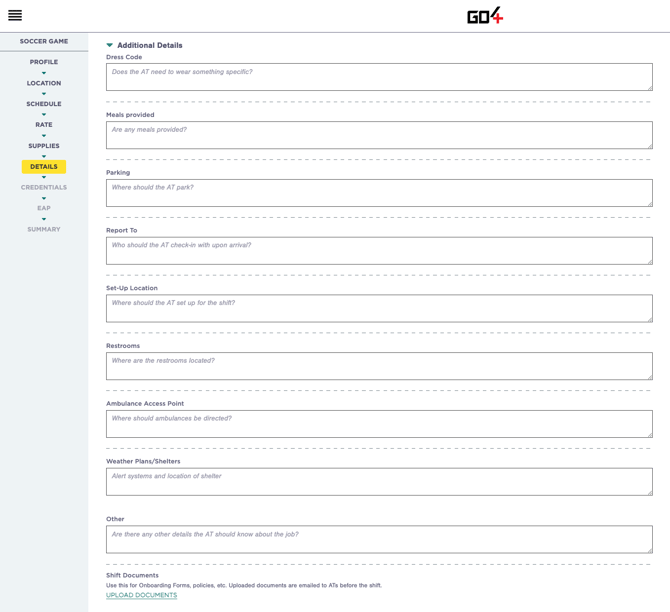Click the GO4 logo
The height and width of the screenshot is (612, 670).
pos(485,15)
